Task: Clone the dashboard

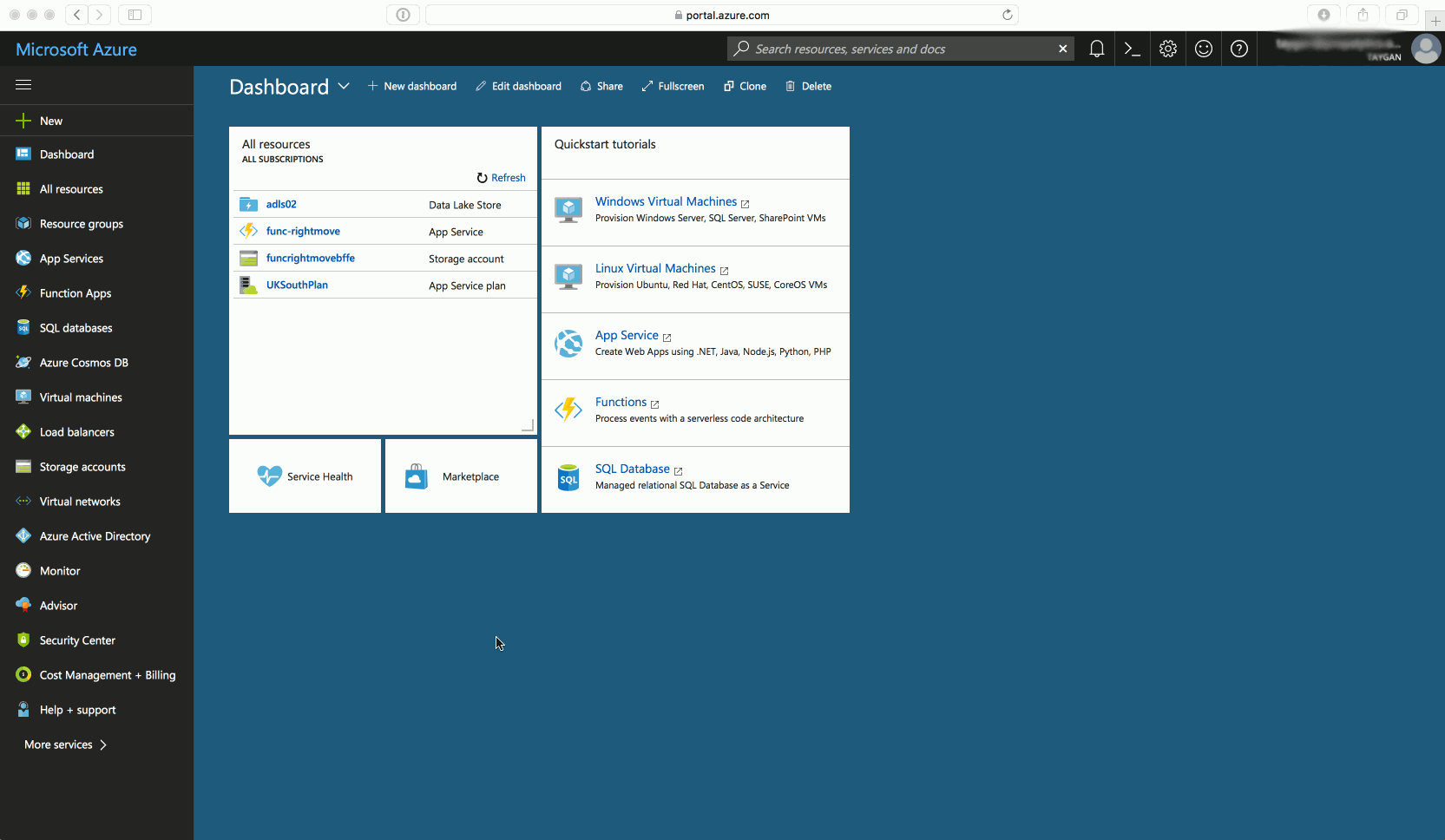Action: (745, 86)
